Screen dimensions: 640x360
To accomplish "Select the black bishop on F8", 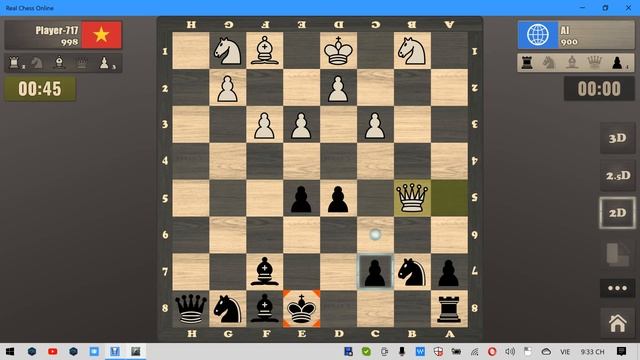I will click(x=264, y=308).
